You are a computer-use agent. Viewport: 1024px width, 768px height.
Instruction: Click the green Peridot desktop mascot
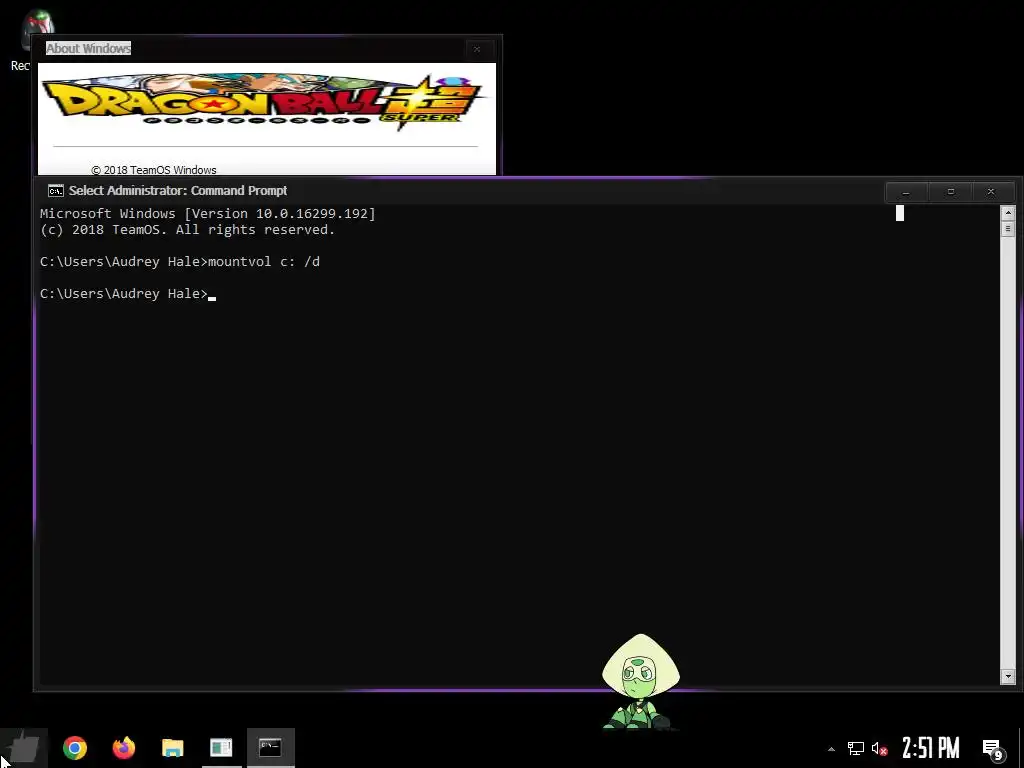641,681
